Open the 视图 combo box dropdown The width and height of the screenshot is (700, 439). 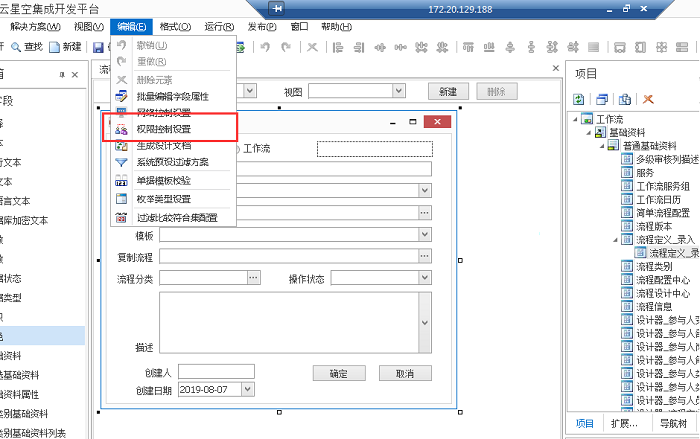(x=398, y=91)
